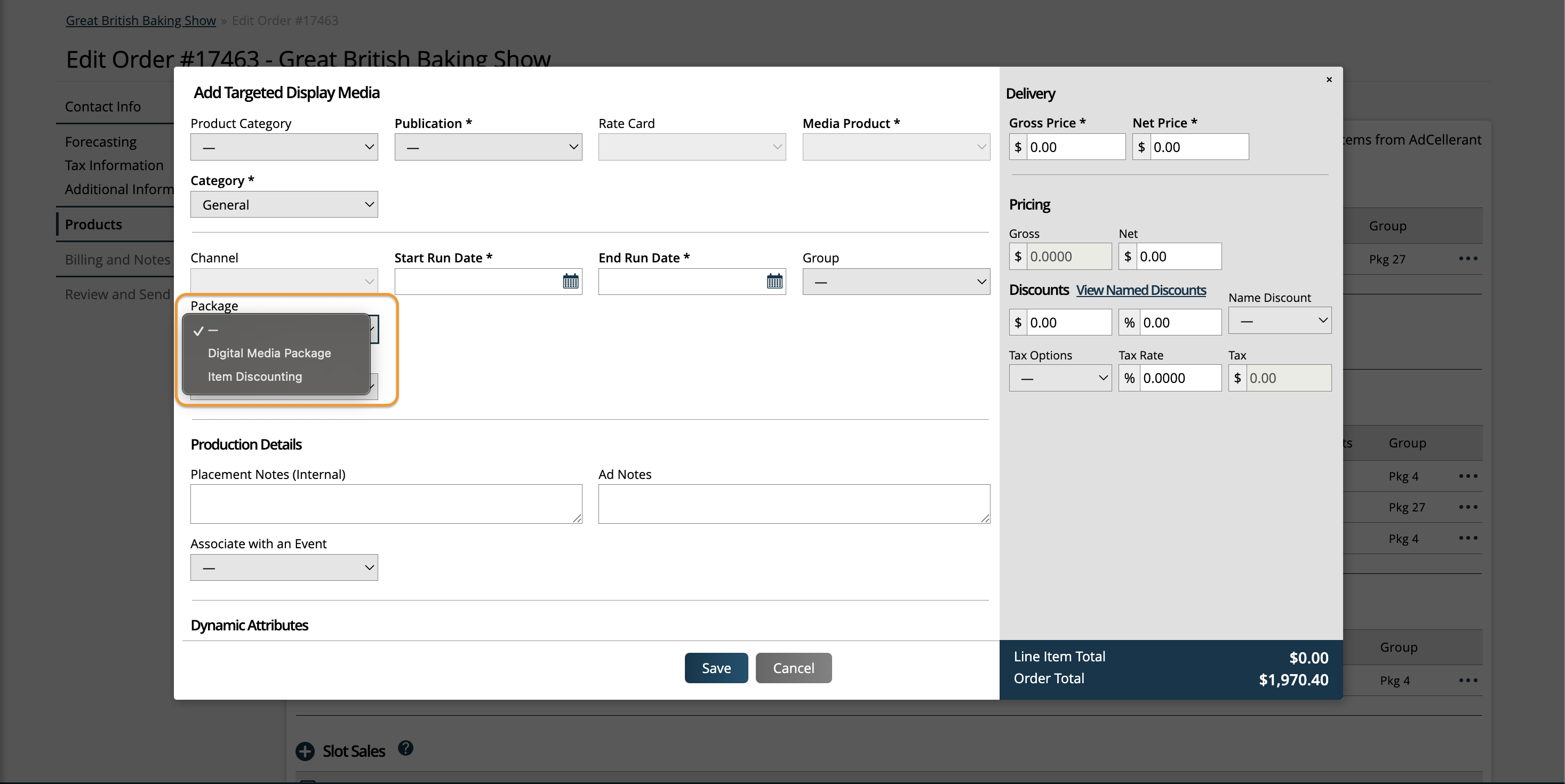Open the End Run Date calendar picker
1565x784 pixels.
click(x=774, y=281)
